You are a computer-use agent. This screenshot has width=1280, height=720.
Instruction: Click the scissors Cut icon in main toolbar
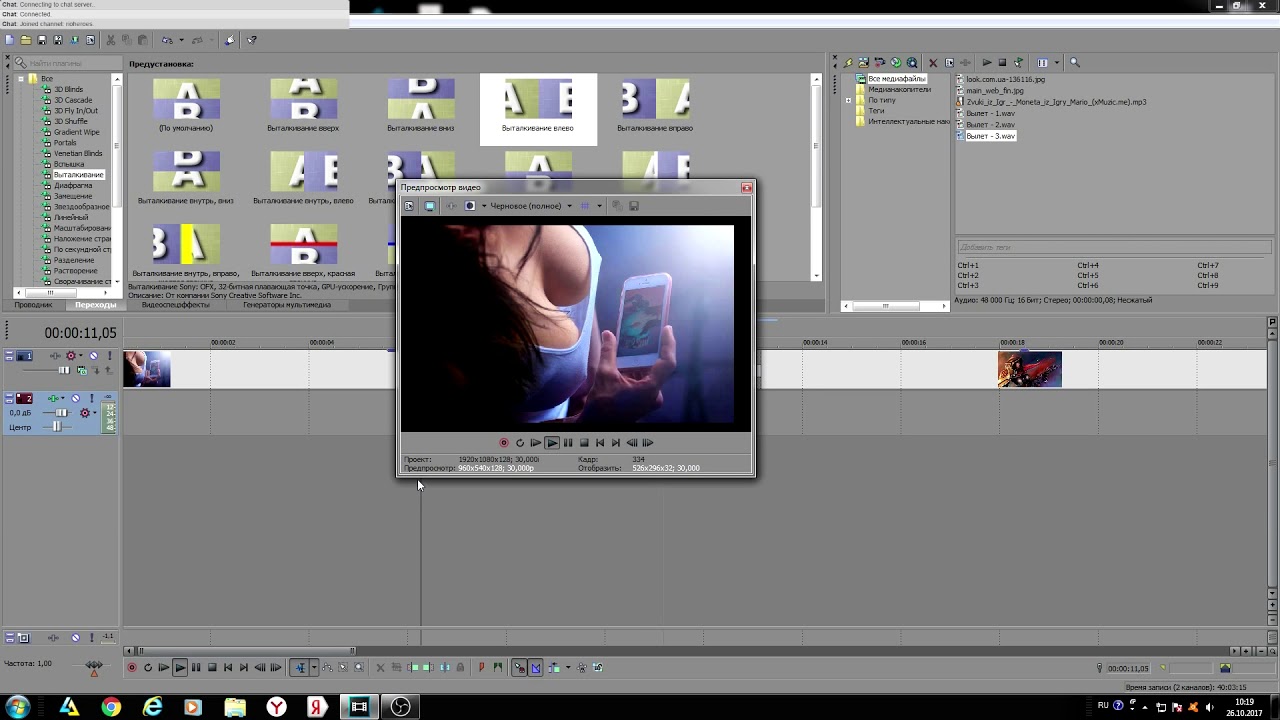(111, 40)
